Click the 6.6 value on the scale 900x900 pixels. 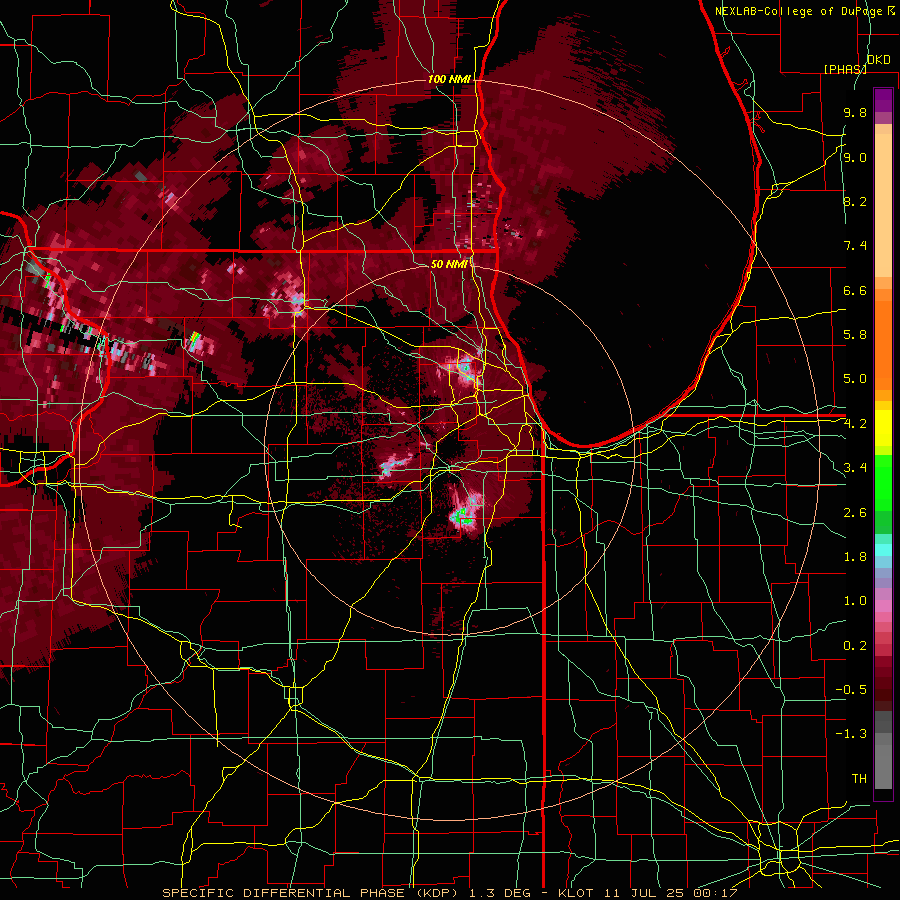(855, 290)
